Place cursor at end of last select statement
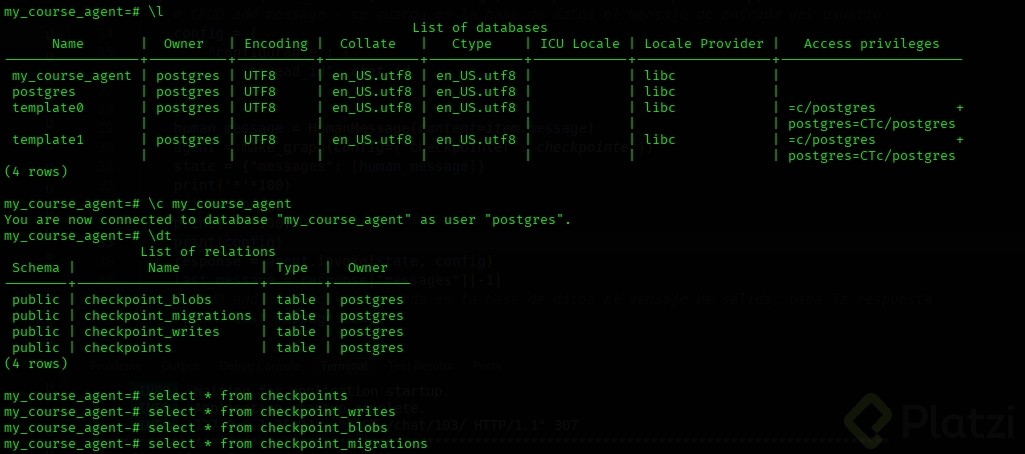The height and width of the screenshot is (454, 1025). click(428, 444)
